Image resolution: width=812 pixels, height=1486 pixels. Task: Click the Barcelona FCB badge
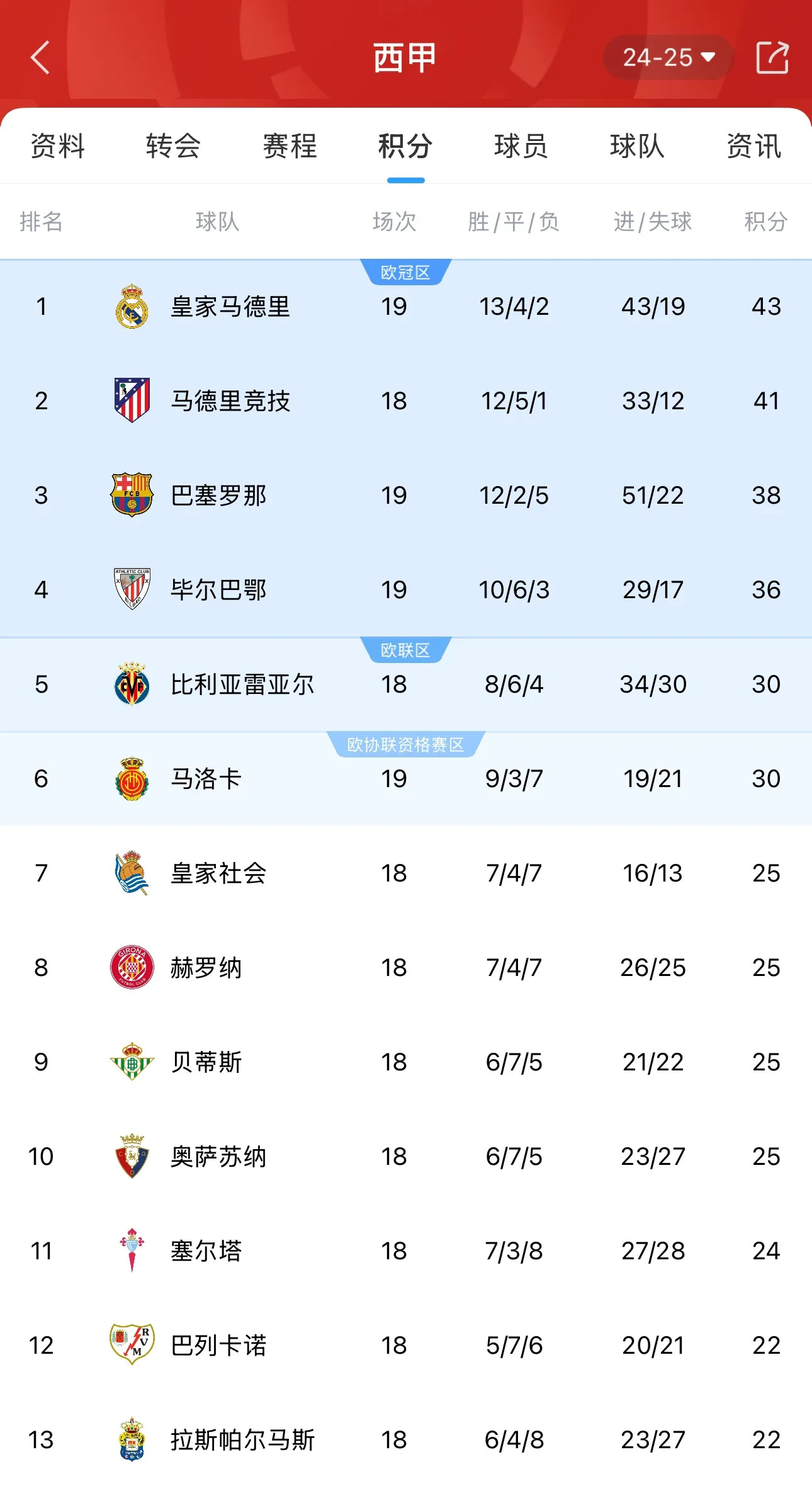[132, 496]
